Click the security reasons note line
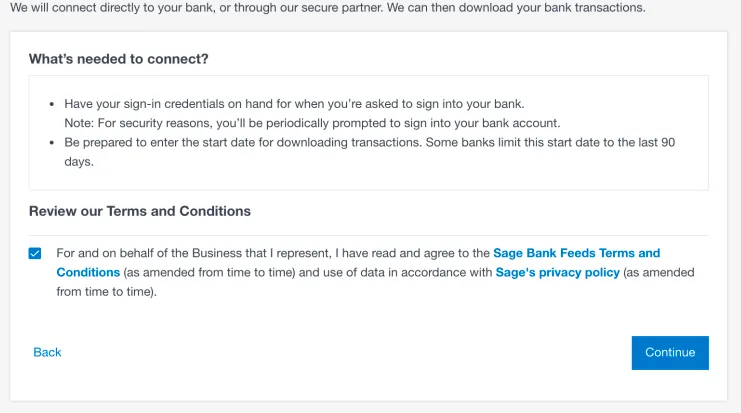The image size is (741, 413). (312, 123)
